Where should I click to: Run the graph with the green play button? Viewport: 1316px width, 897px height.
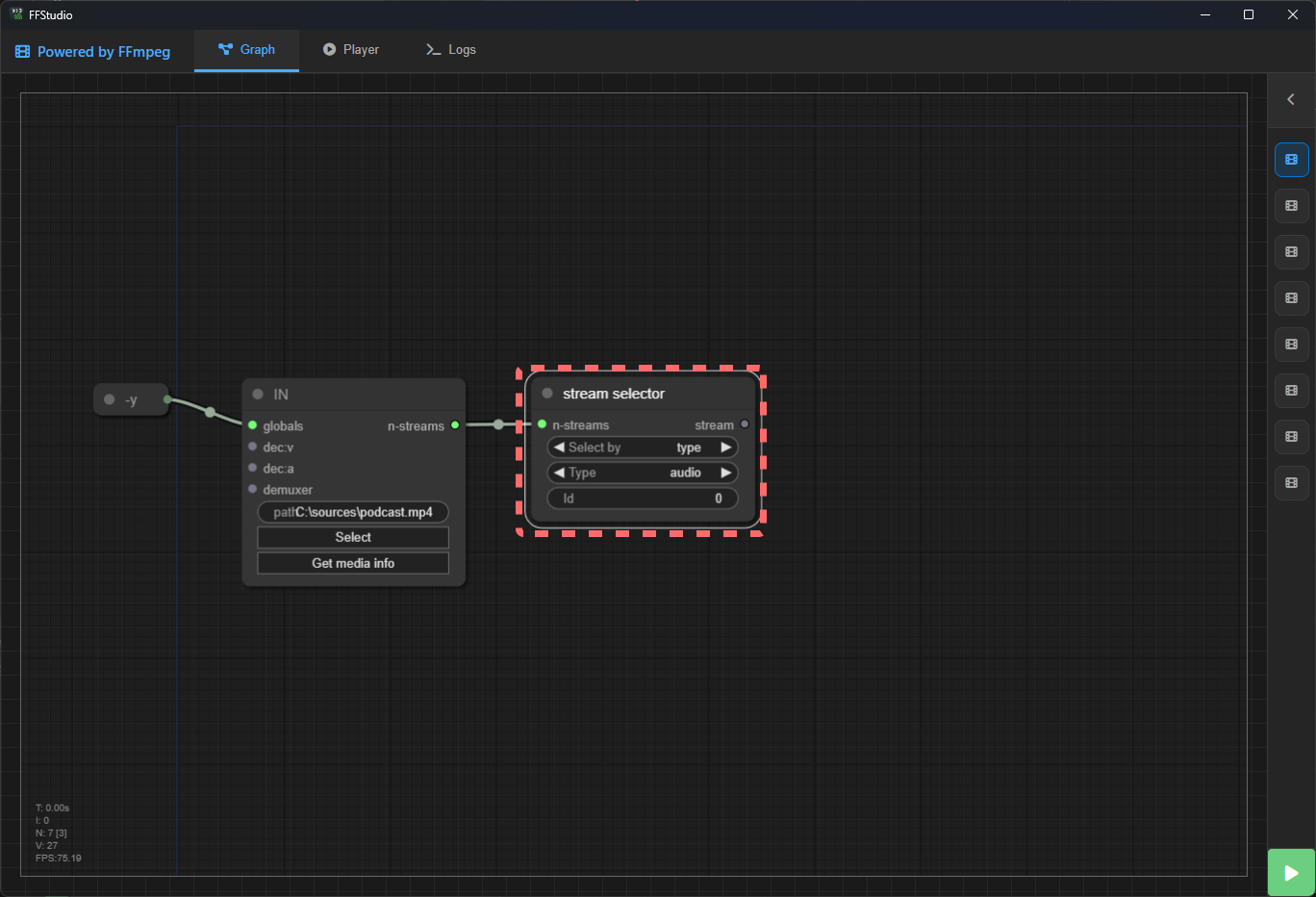click(1291, 873)
